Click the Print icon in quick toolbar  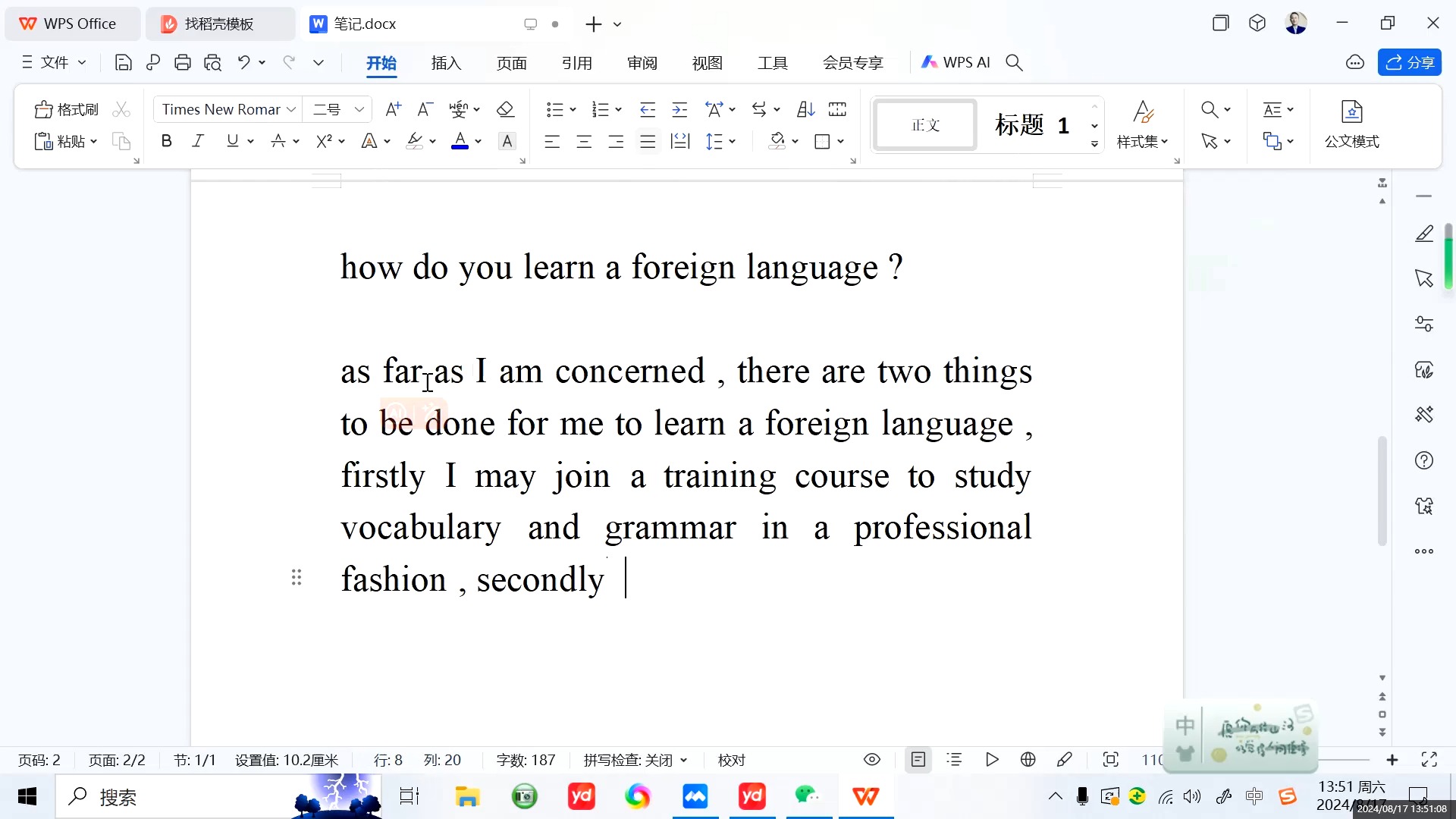click(x=182, y=63)
